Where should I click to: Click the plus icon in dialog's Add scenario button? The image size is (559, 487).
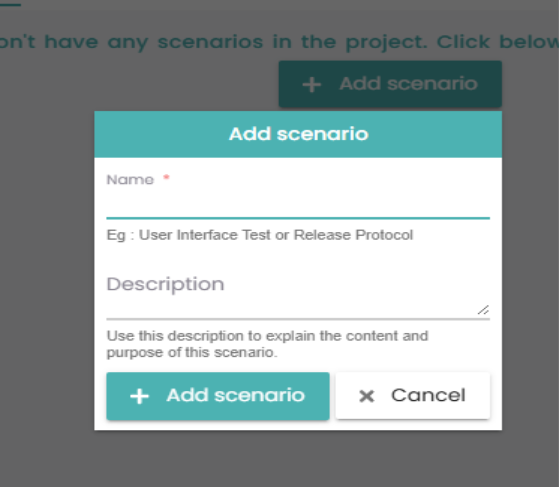139,396
